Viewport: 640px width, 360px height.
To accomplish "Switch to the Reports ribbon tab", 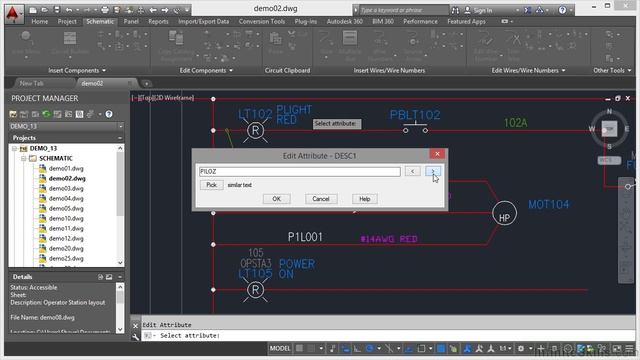I will tap(158, 21).
